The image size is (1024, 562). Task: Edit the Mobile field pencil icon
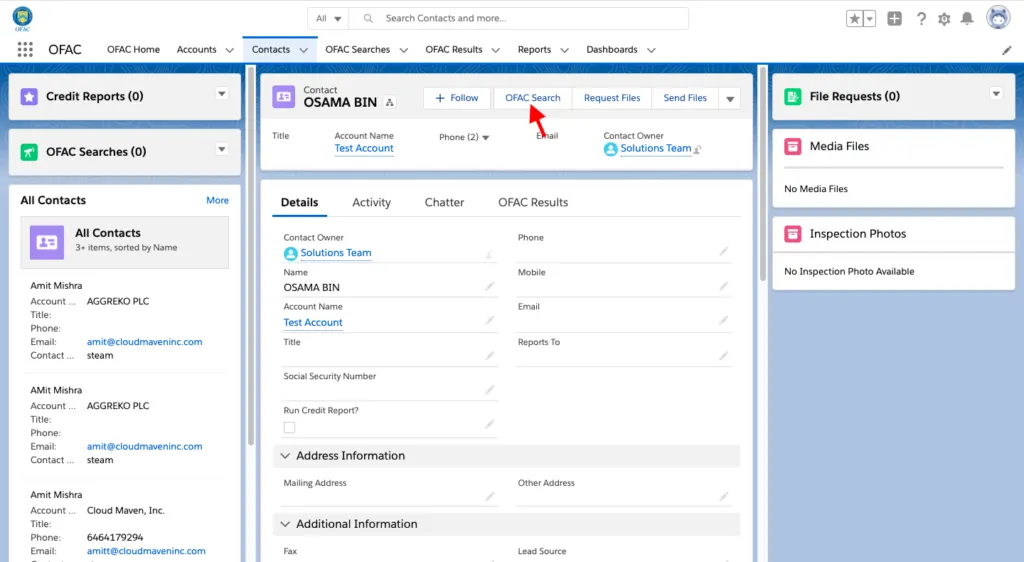724,286
